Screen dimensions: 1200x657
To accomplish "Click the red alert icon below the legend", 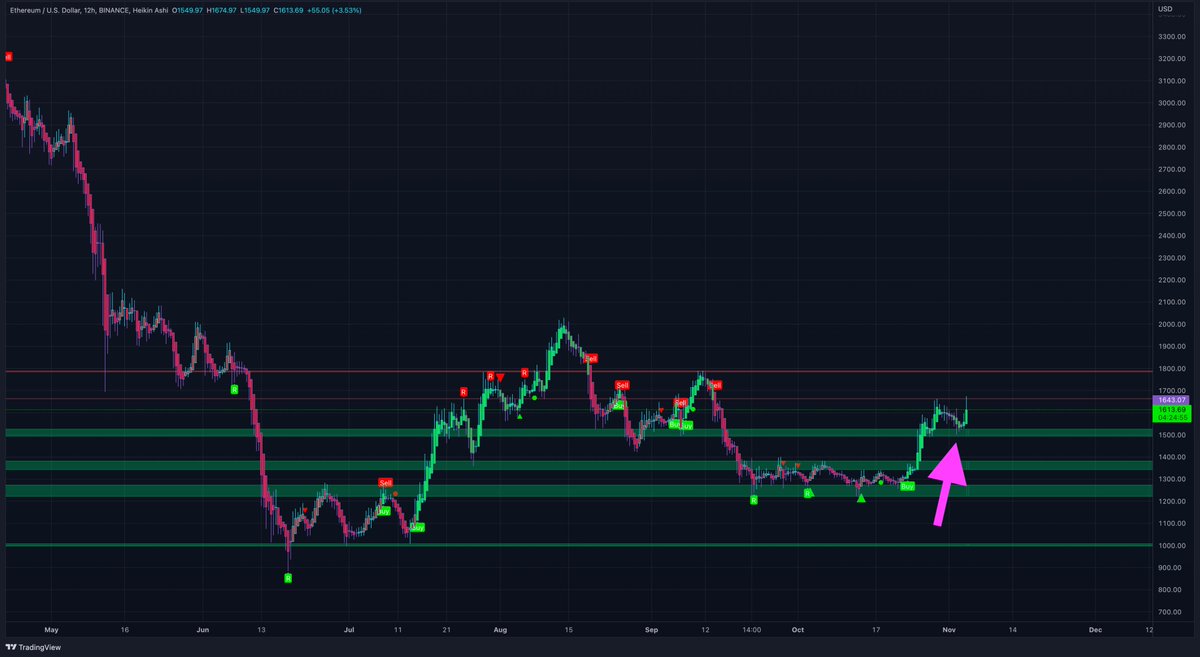I will [x=9, y=57].
